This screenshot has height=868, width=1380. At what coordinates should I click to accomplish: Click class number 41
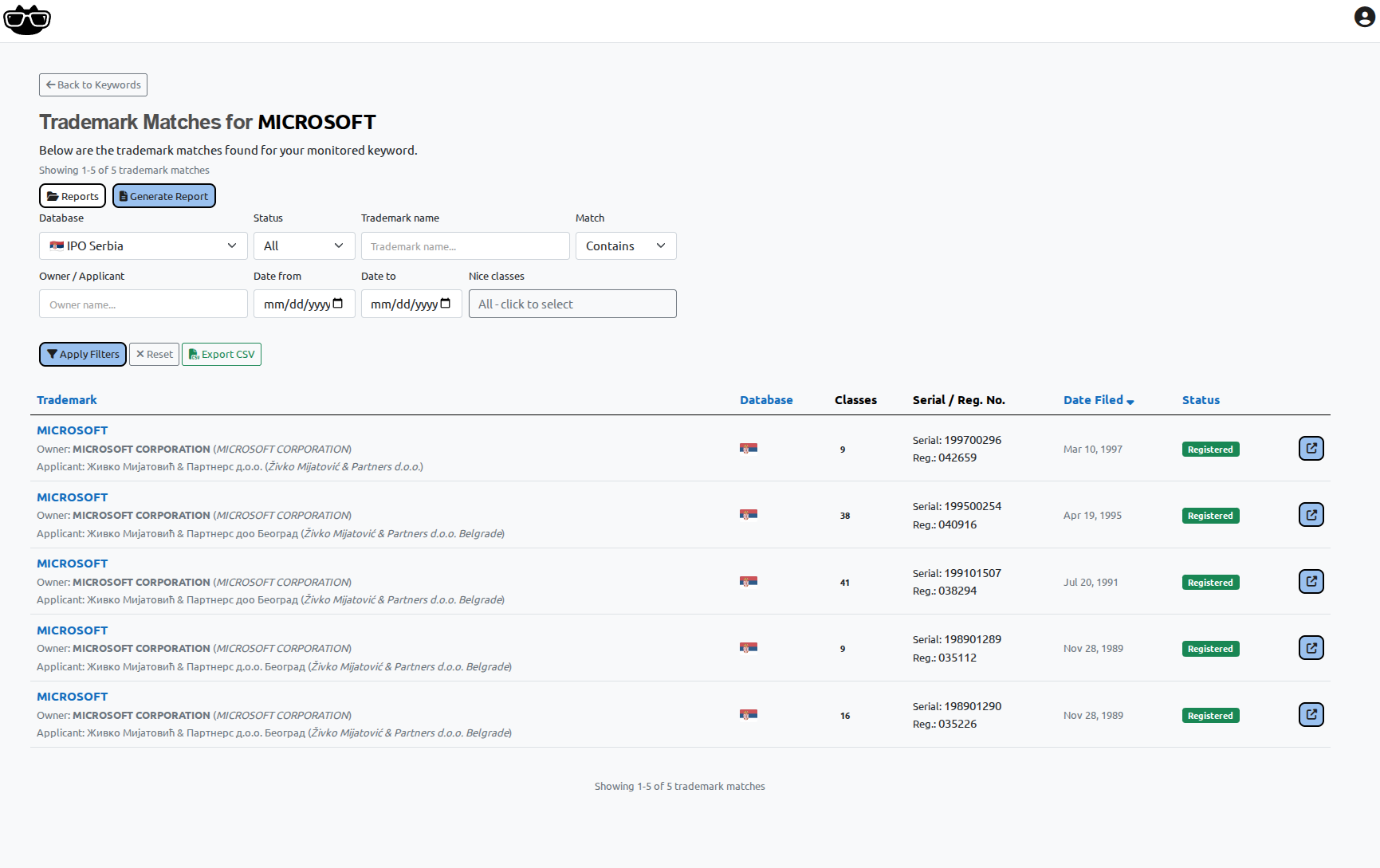coord(845,583)
